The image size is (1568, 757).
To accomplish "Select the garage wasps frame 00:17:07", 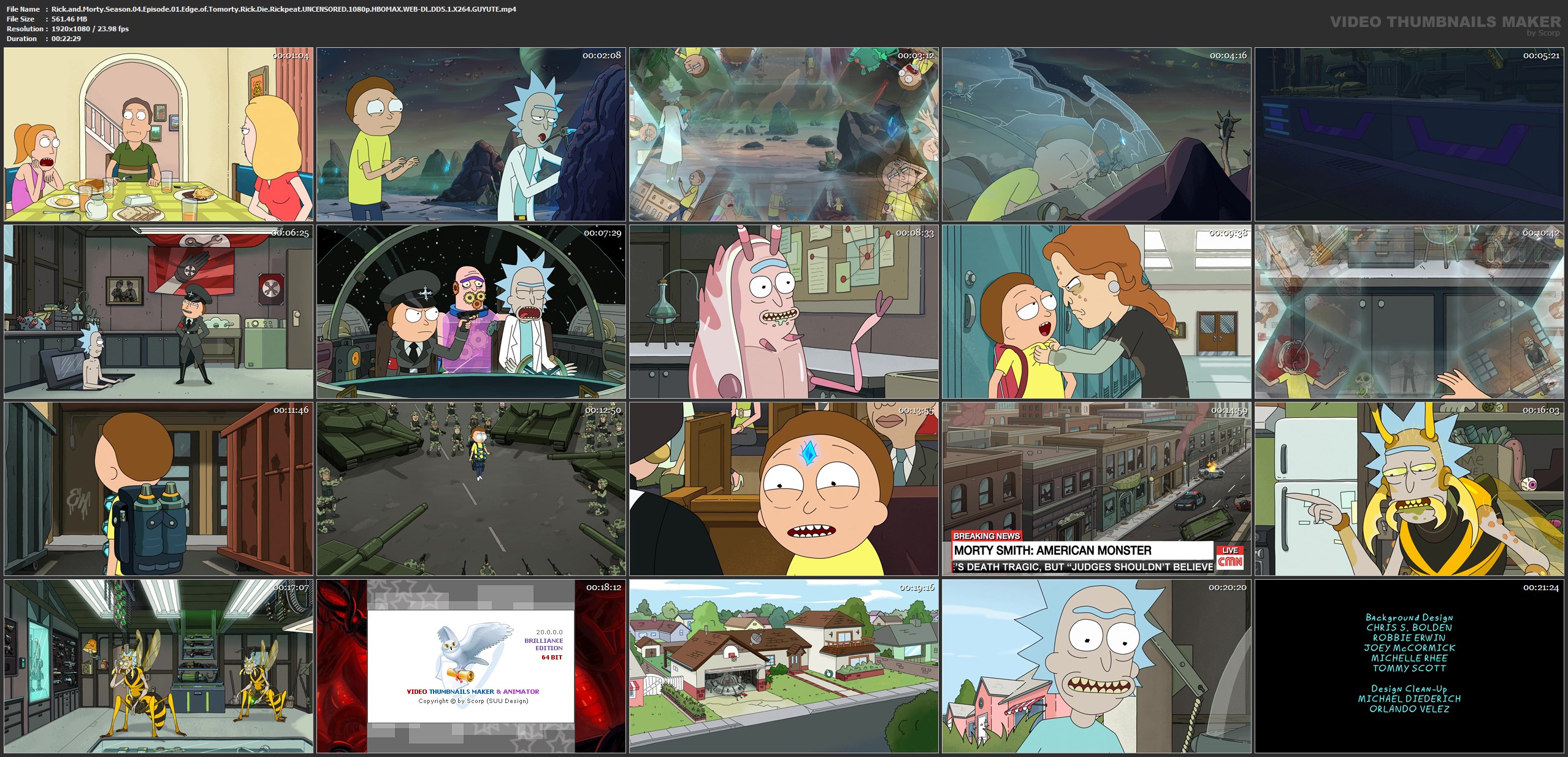I will (x=158, y=666).
